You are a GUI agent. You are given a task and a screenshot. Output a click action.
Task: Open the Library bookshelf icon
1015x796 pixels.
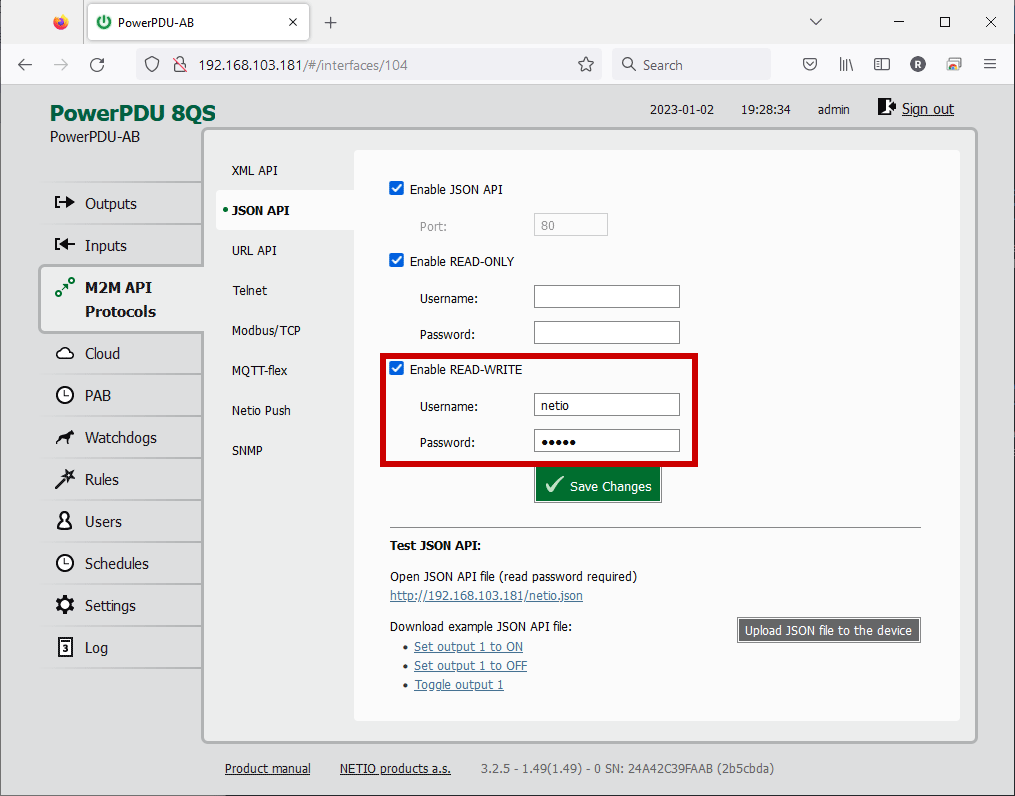click(846, 65)
